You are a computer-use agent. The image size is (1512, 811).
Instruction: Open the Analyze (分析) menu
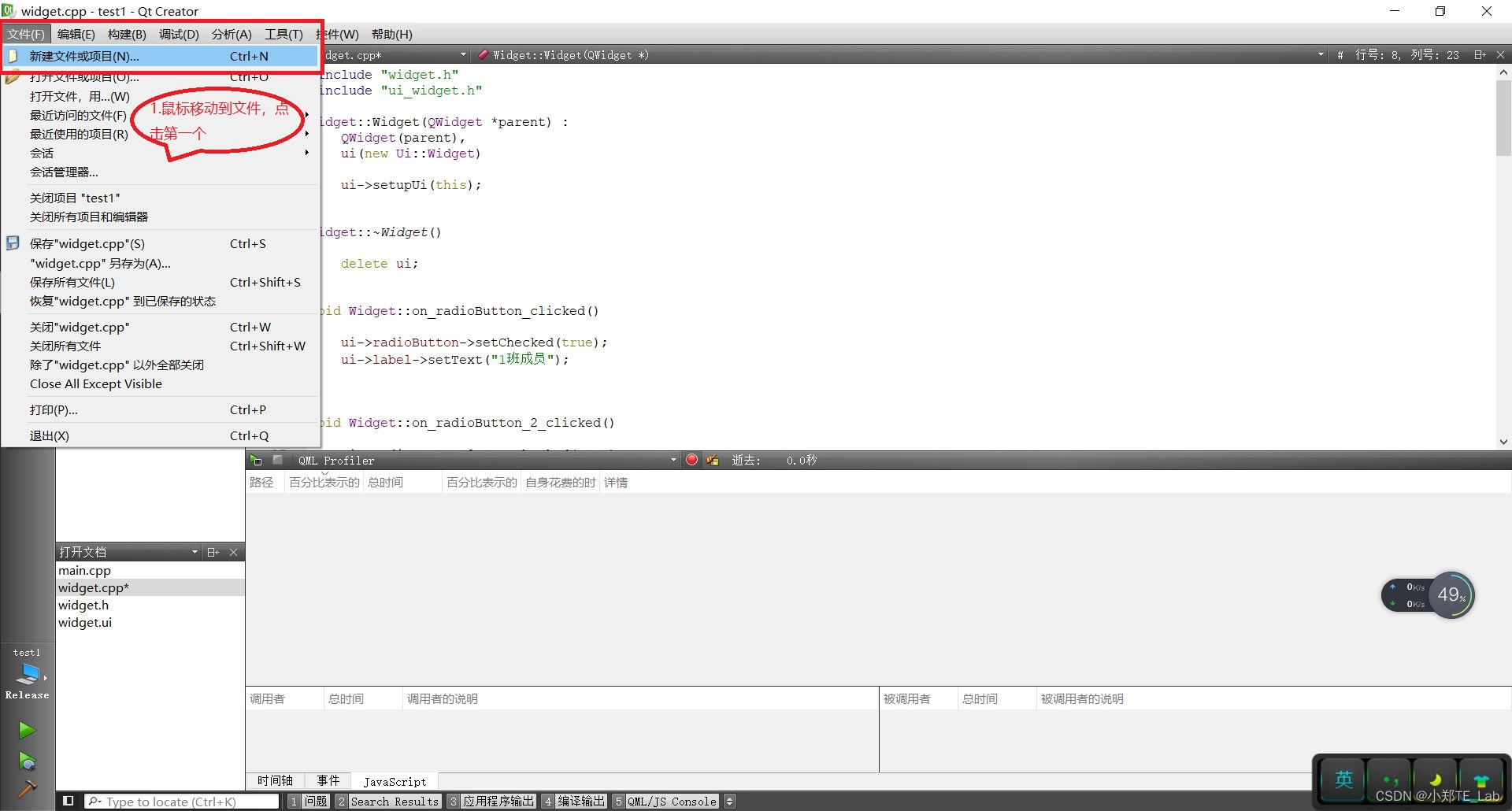(232, 34)
